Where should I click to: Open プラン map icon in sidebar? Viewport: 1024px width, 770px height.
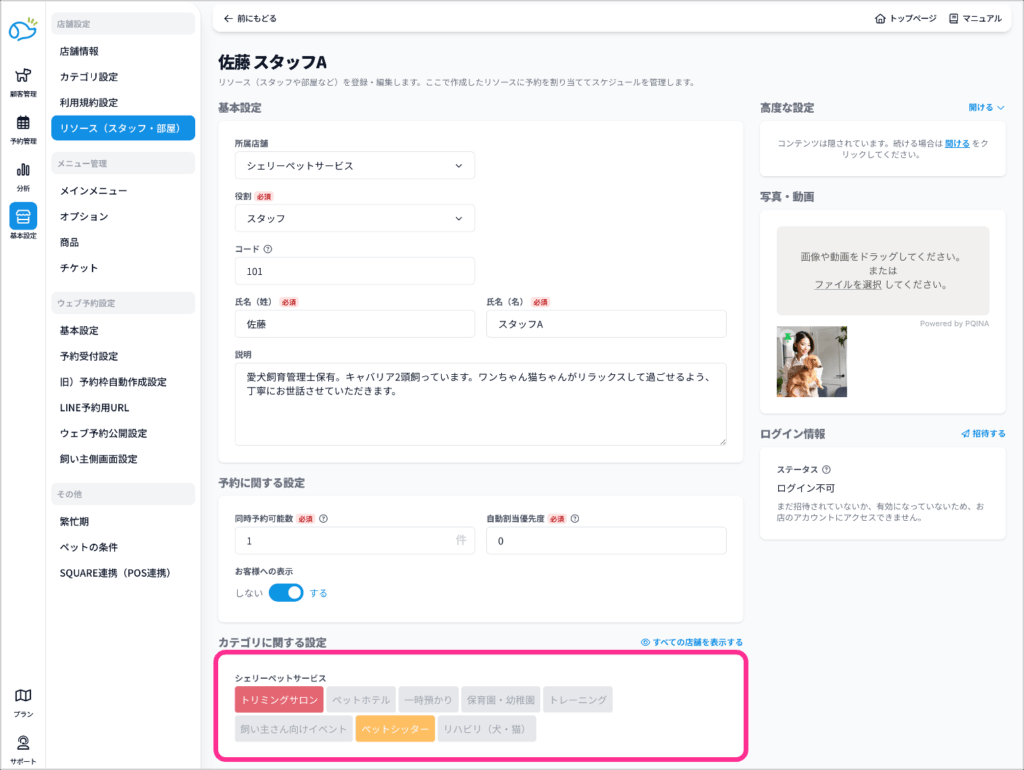22,701
